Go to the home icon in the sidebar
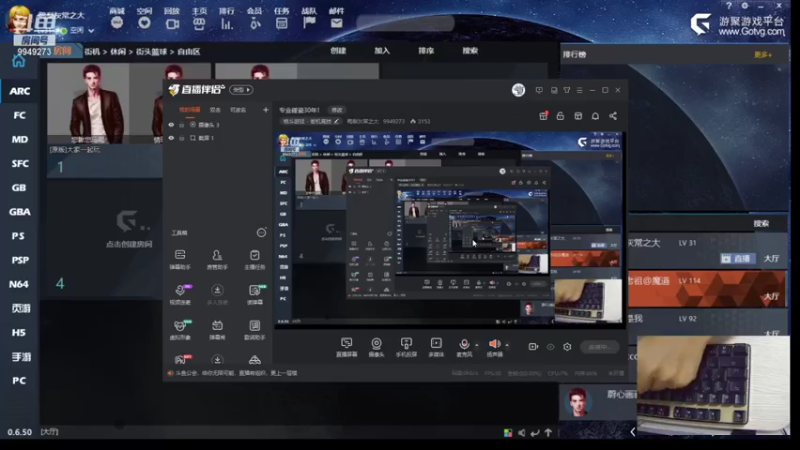The width and height of the screenshot is (800, 450). (18, 61)
